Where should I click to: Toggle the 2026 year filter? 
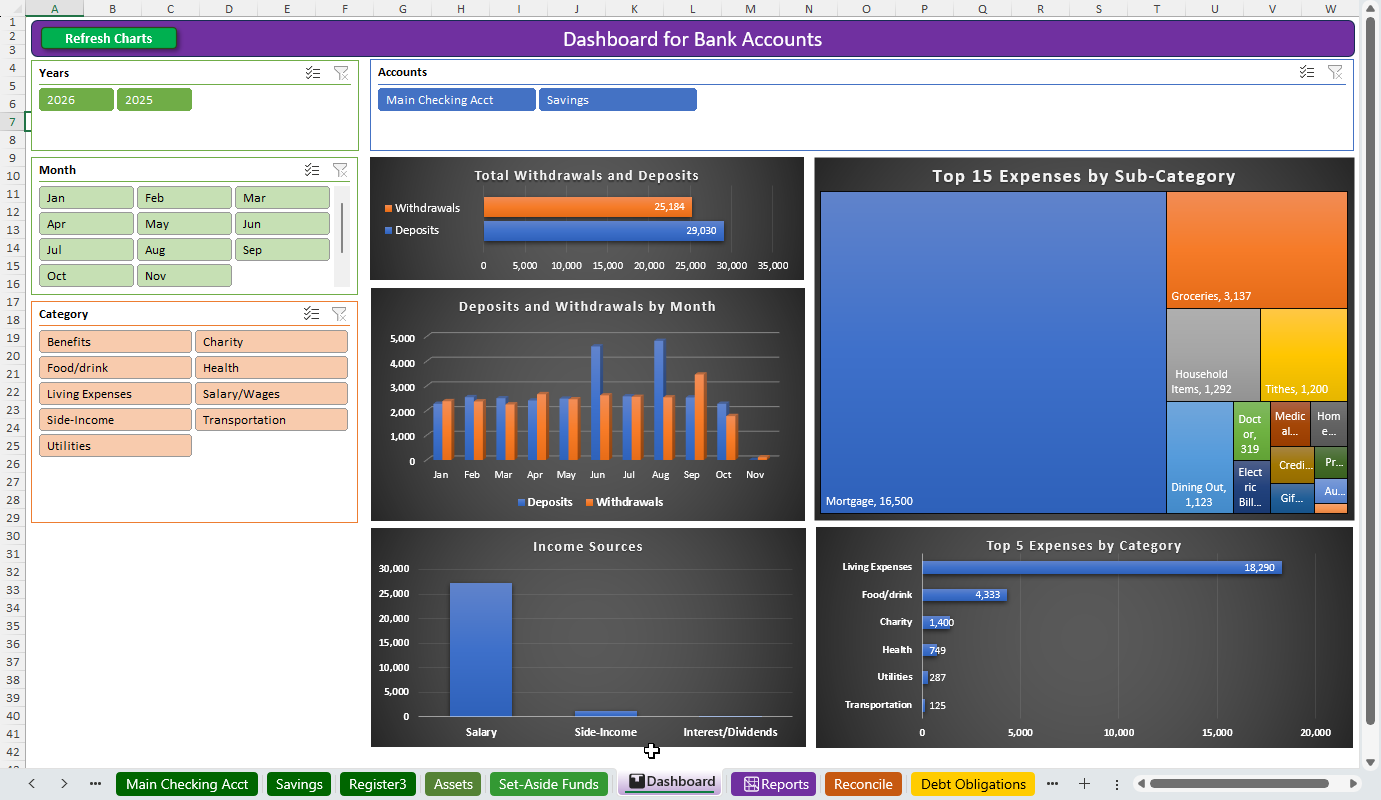[76, 100]
